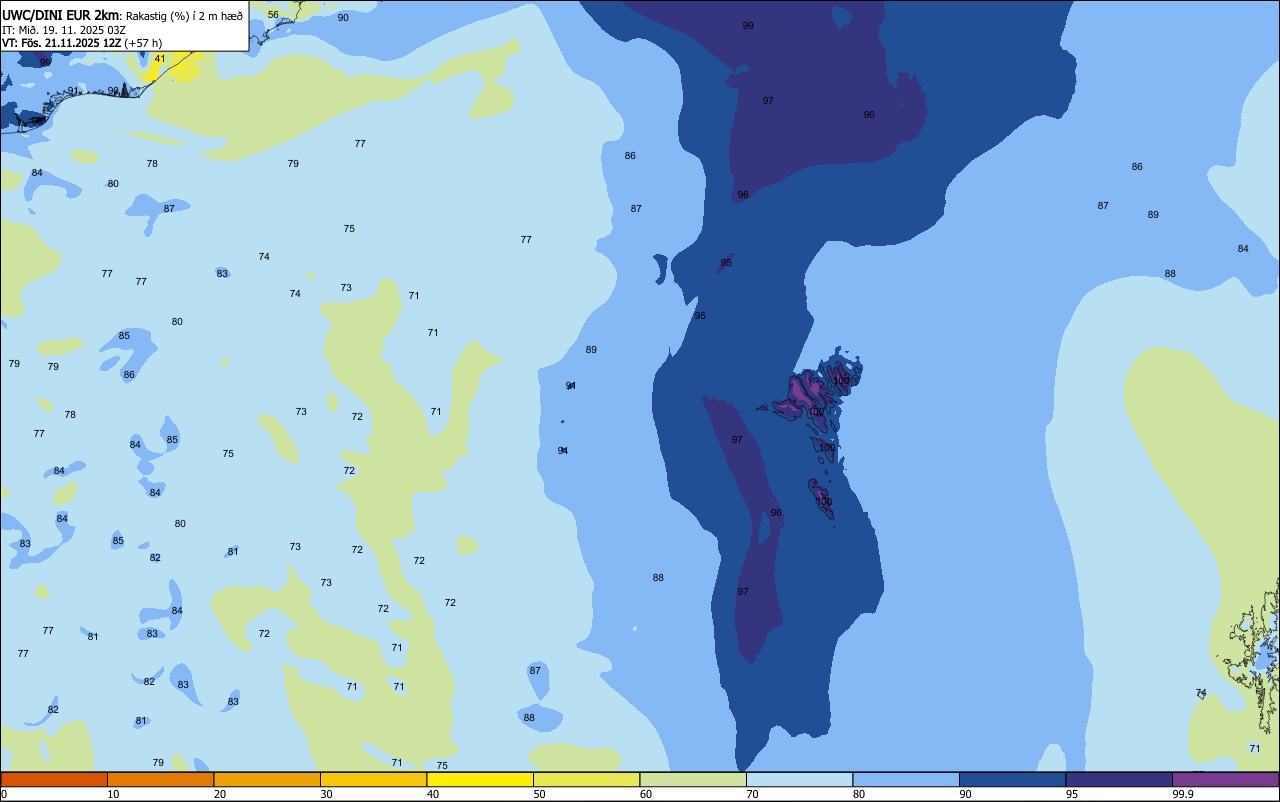The image size is (1280, 802).
Task: Click the '41' humidity value in yellow area
Action: click(160, 59)
